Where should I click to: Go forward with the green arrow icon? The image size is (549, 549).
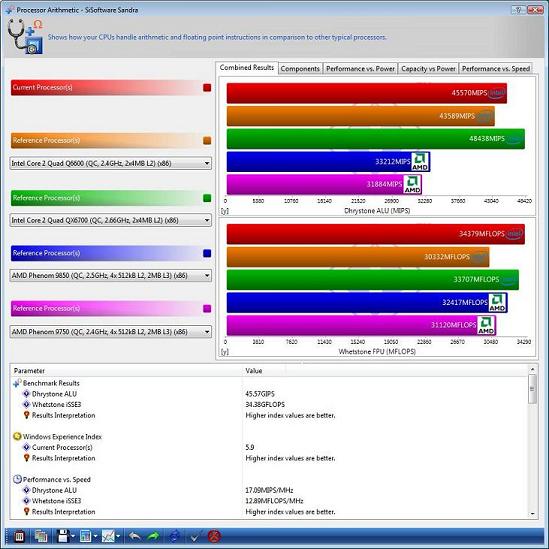coord(153,536)
